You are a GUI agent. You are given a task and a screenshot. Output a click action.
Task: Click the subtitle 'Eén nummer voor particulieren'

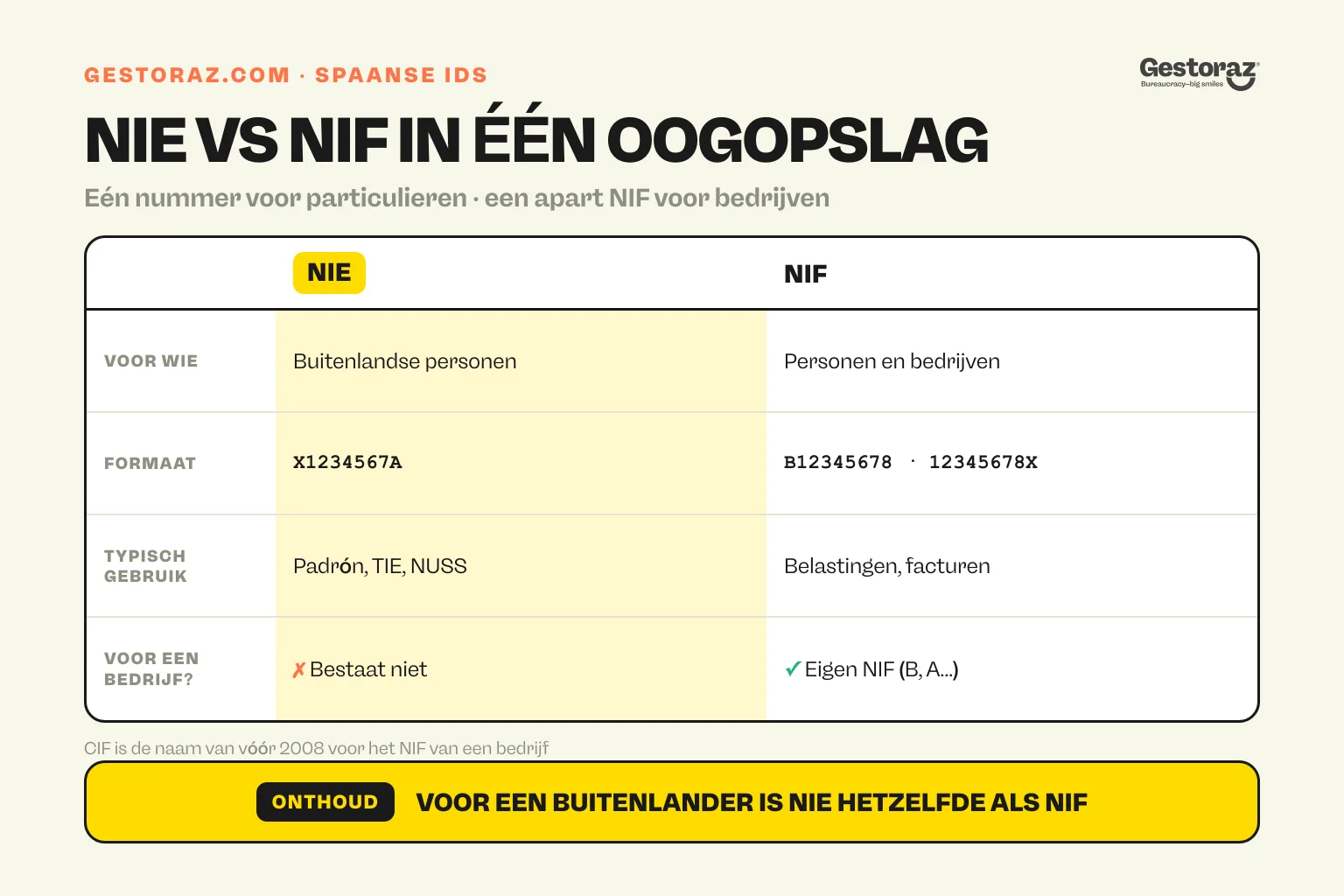coord(276,198)
